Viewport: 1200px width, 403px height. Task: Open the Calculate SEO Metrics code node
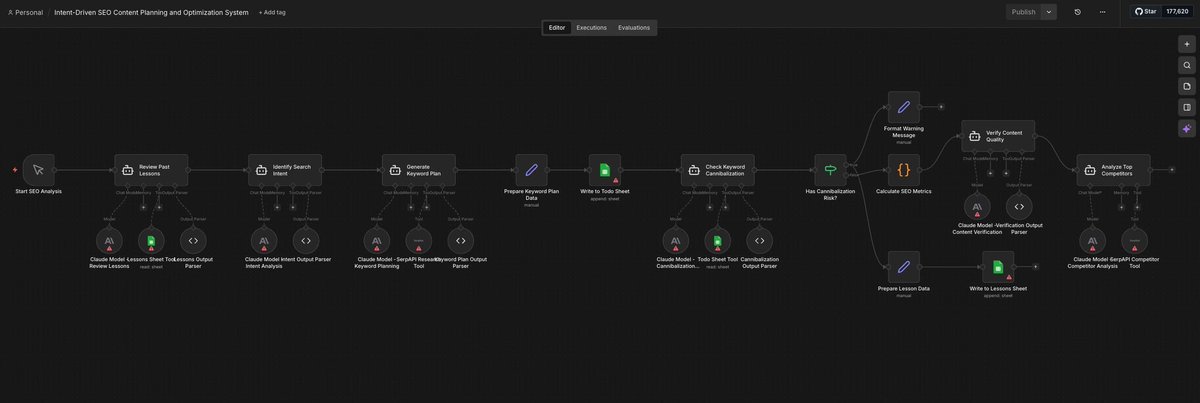pos(904,170)
